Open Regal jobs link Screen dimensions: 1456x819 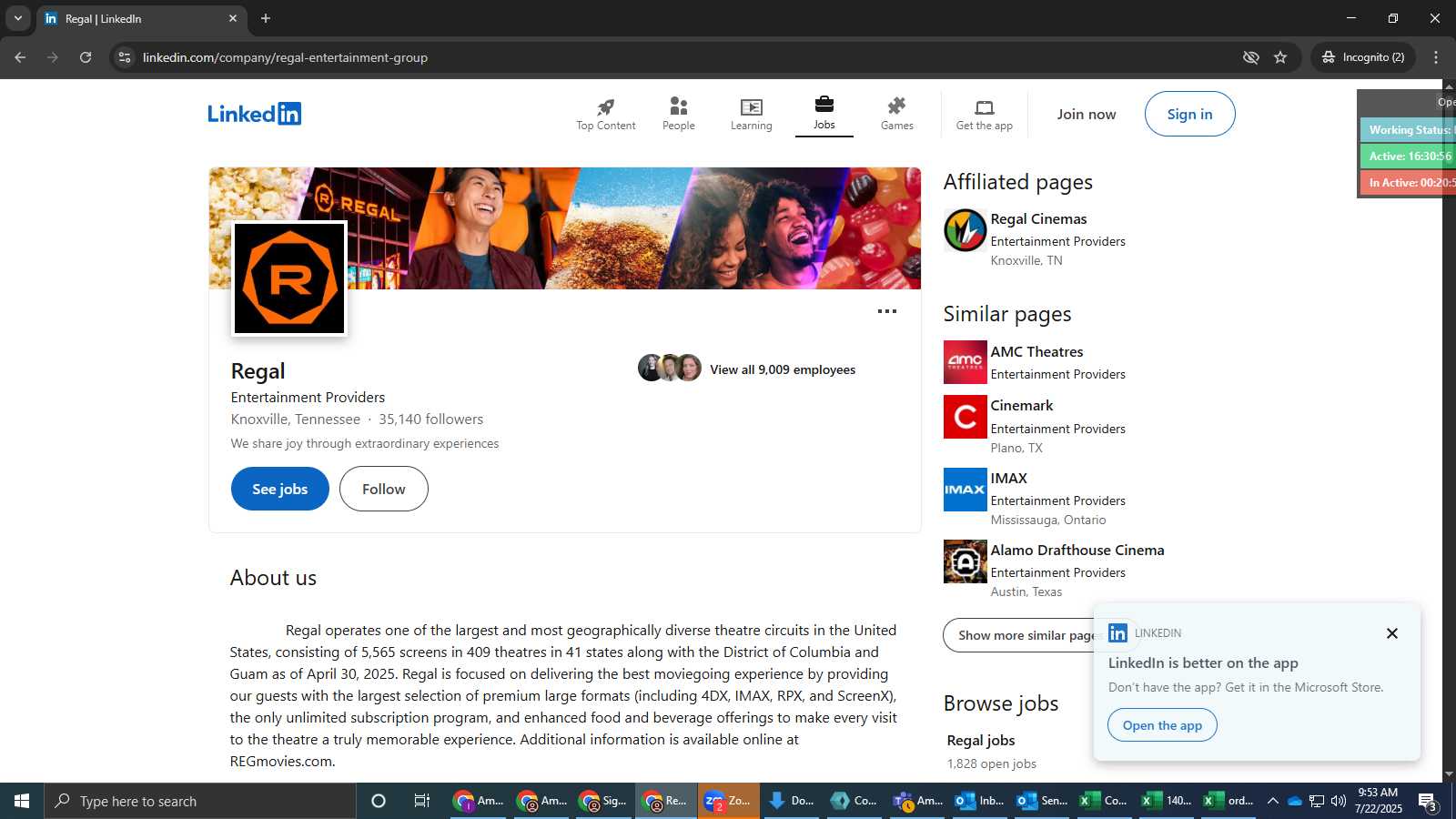tap(980, 741)
